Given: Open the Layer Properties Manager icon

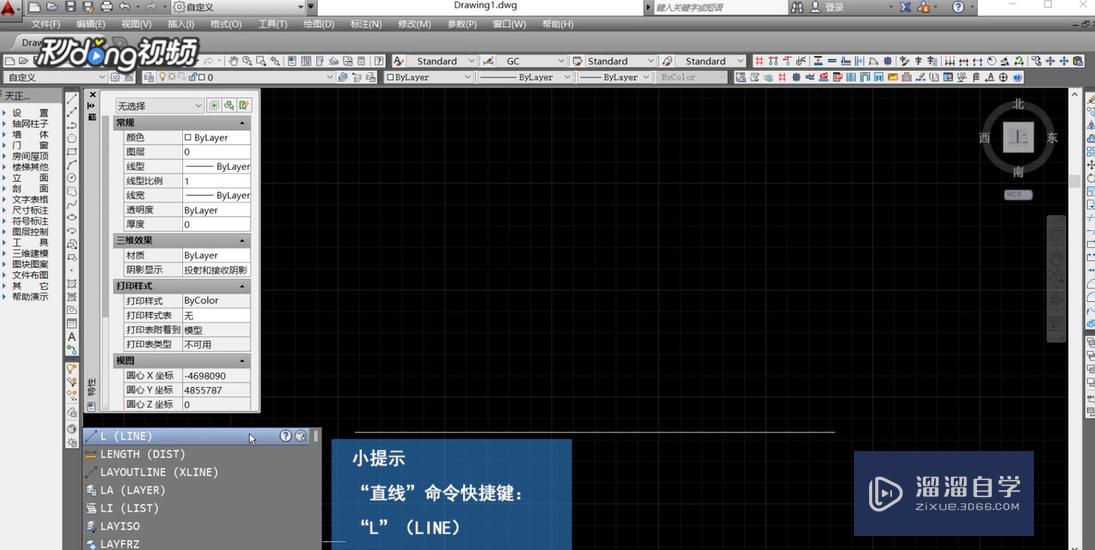Looking at the screenshot, I should point(148,77).
